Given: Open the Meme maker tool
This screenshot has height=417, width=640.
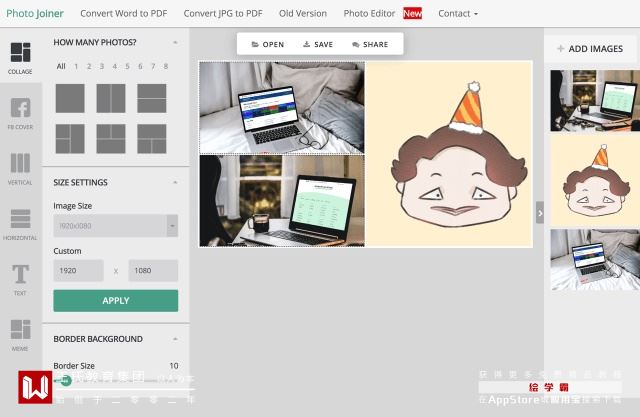Looking at the screenshot, I should click(20, 335).
